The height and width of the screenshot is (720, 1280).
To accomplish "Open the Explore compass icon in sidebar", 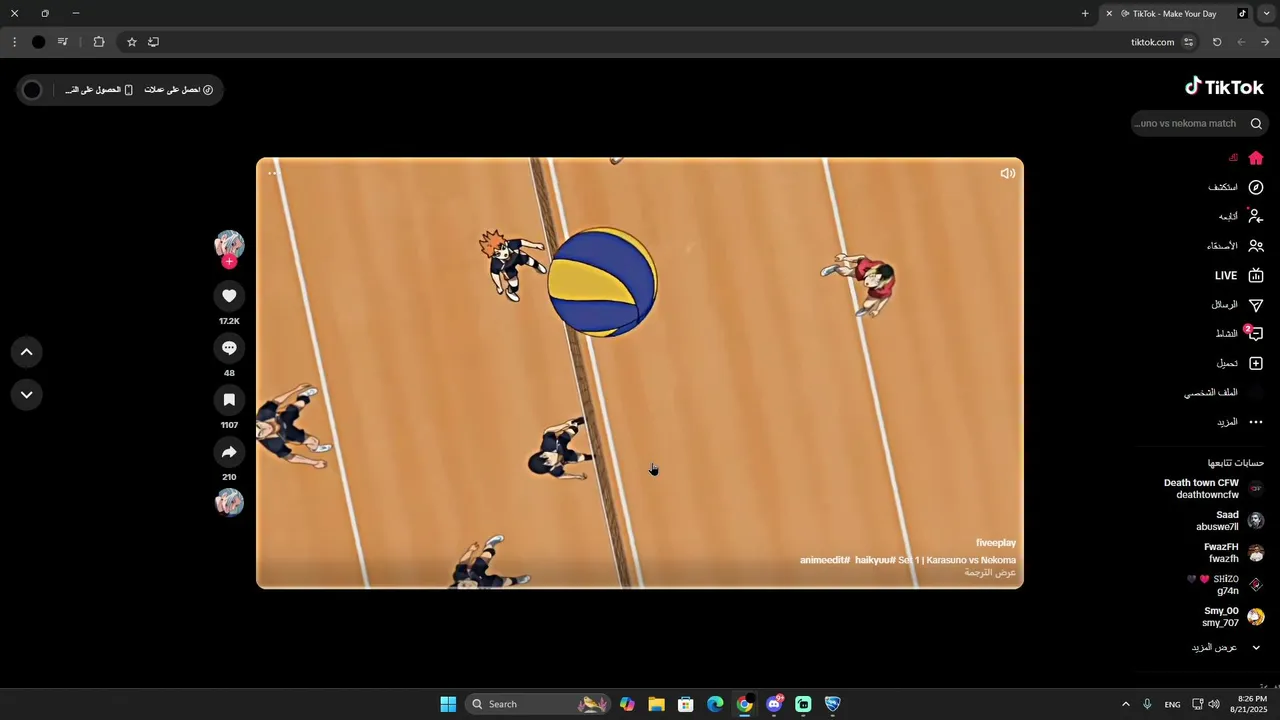I will (x=1256, y=187).
